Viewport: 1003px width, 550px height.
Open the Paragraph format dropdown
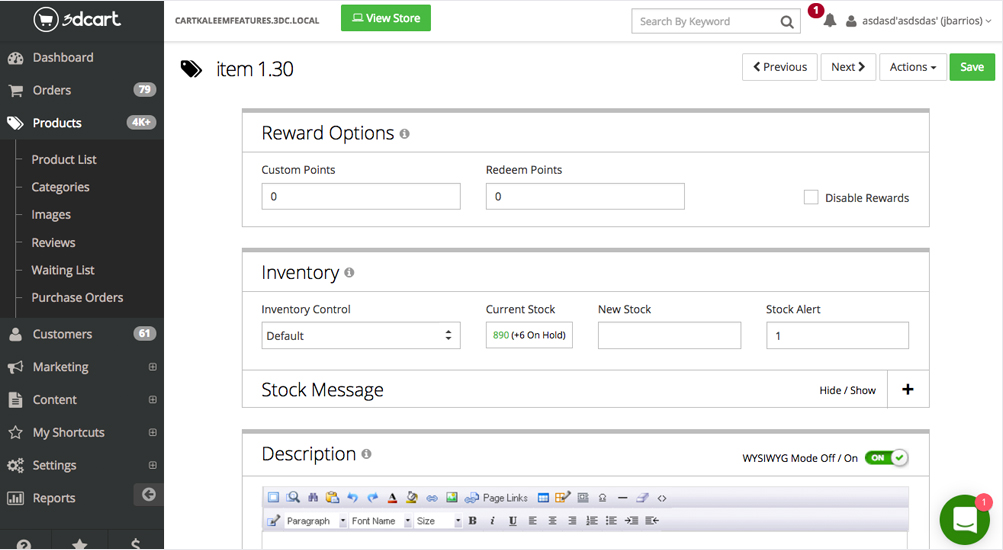click(x=314, y=521)
